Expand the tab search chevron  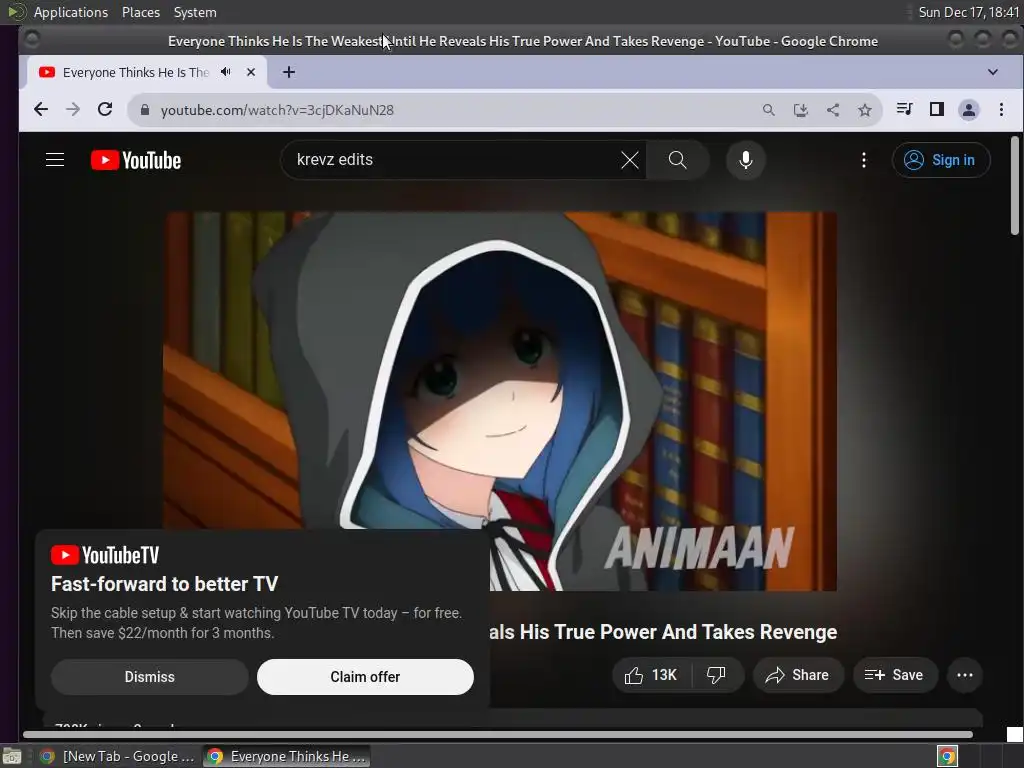pos(993,72)
